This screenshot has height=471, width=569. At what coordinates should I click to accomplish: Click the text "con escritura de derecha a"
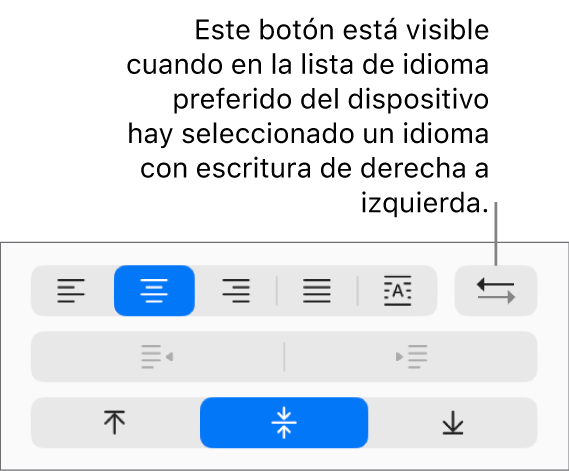[x=314, y=169]
